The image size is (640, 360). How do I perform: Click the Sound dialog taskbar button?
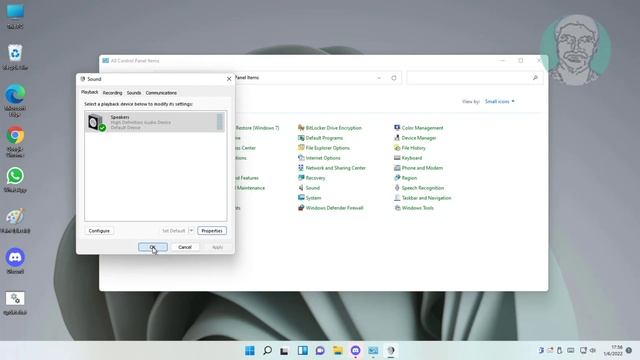coord(391,350)
